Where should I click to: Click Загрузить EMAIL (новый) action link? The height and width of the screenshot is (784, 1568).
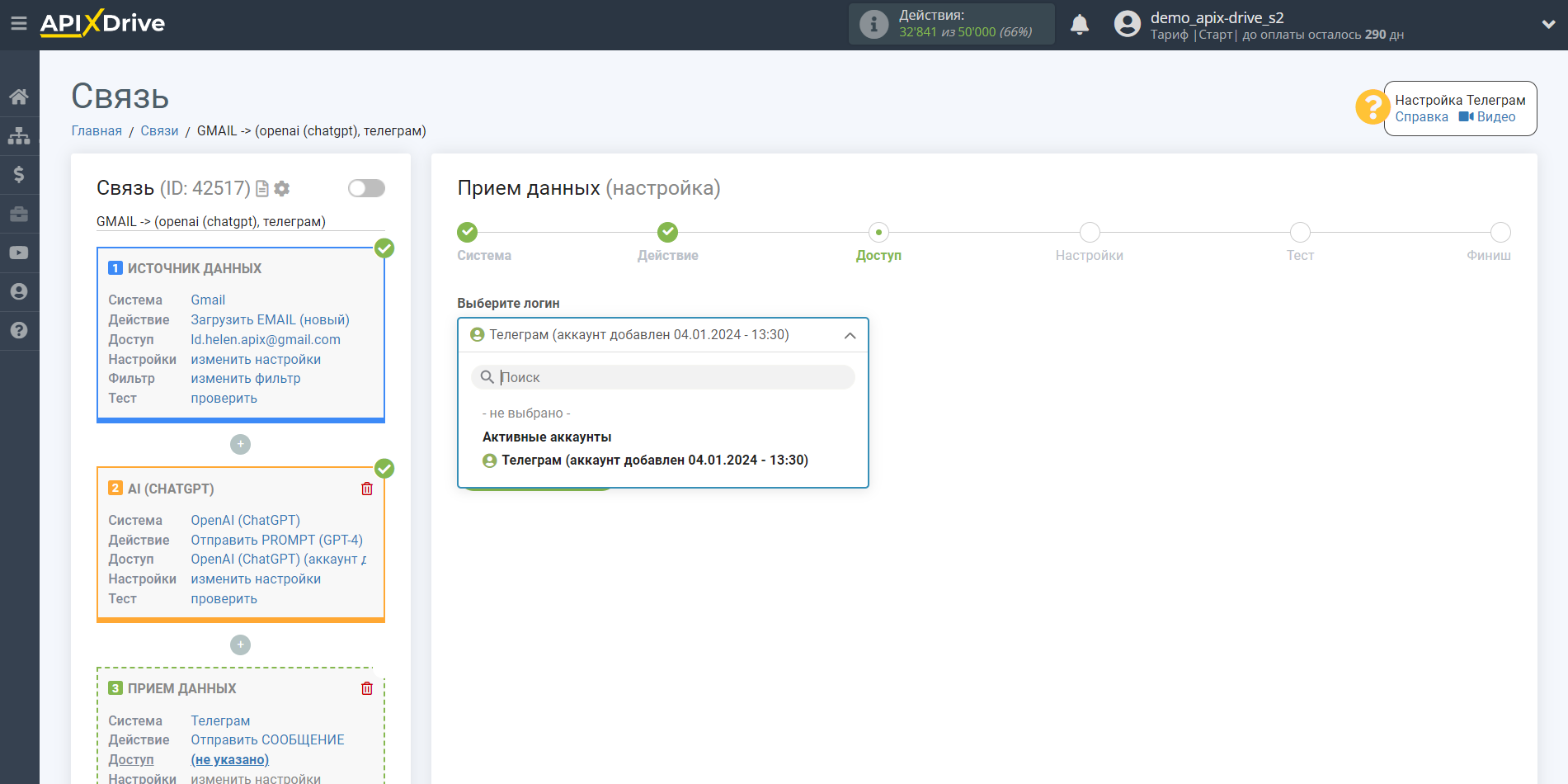point(271,319)
